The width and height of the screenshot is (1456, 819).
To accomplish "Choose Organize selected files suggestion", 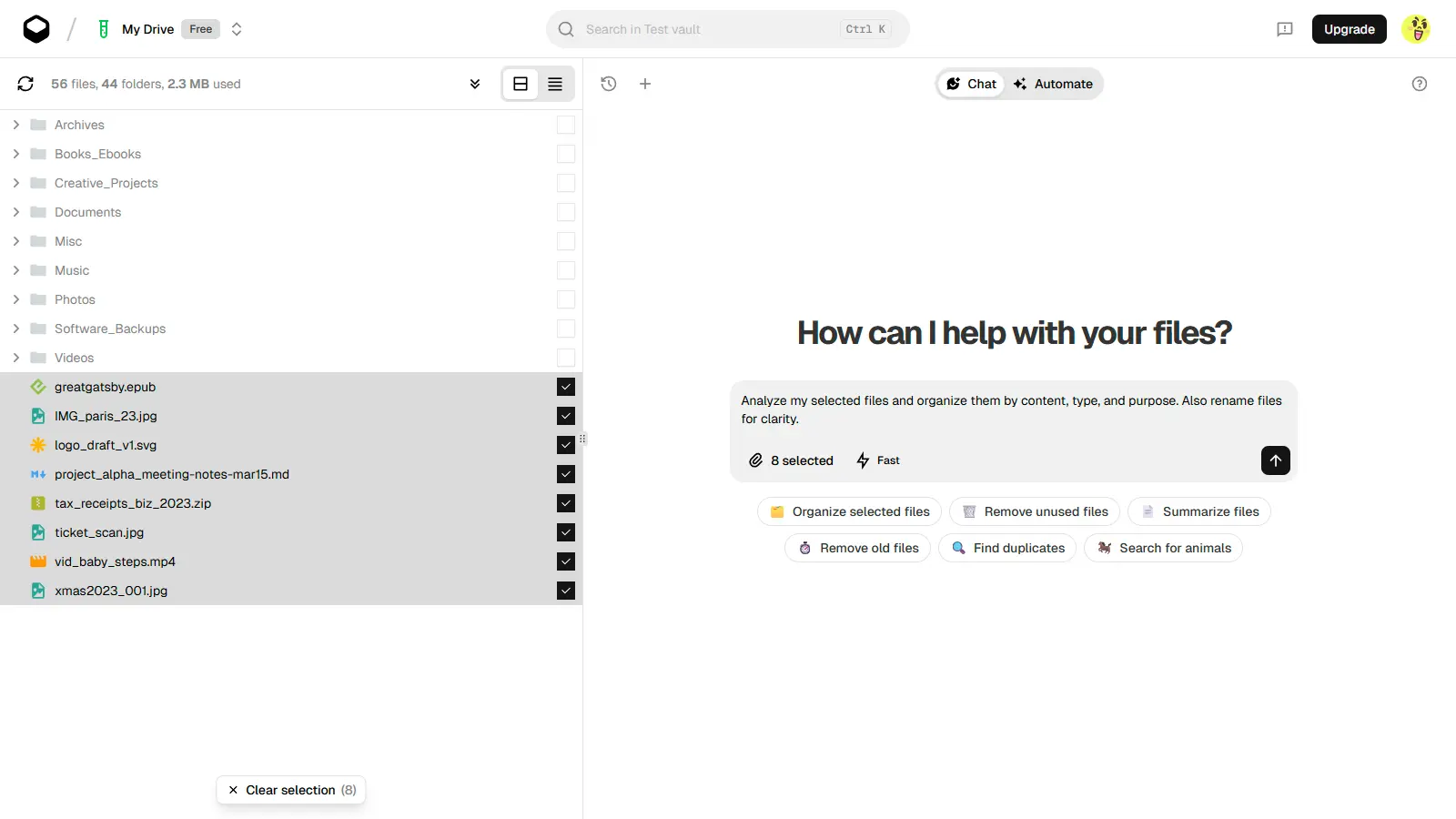I will click(x=850, y=511).
